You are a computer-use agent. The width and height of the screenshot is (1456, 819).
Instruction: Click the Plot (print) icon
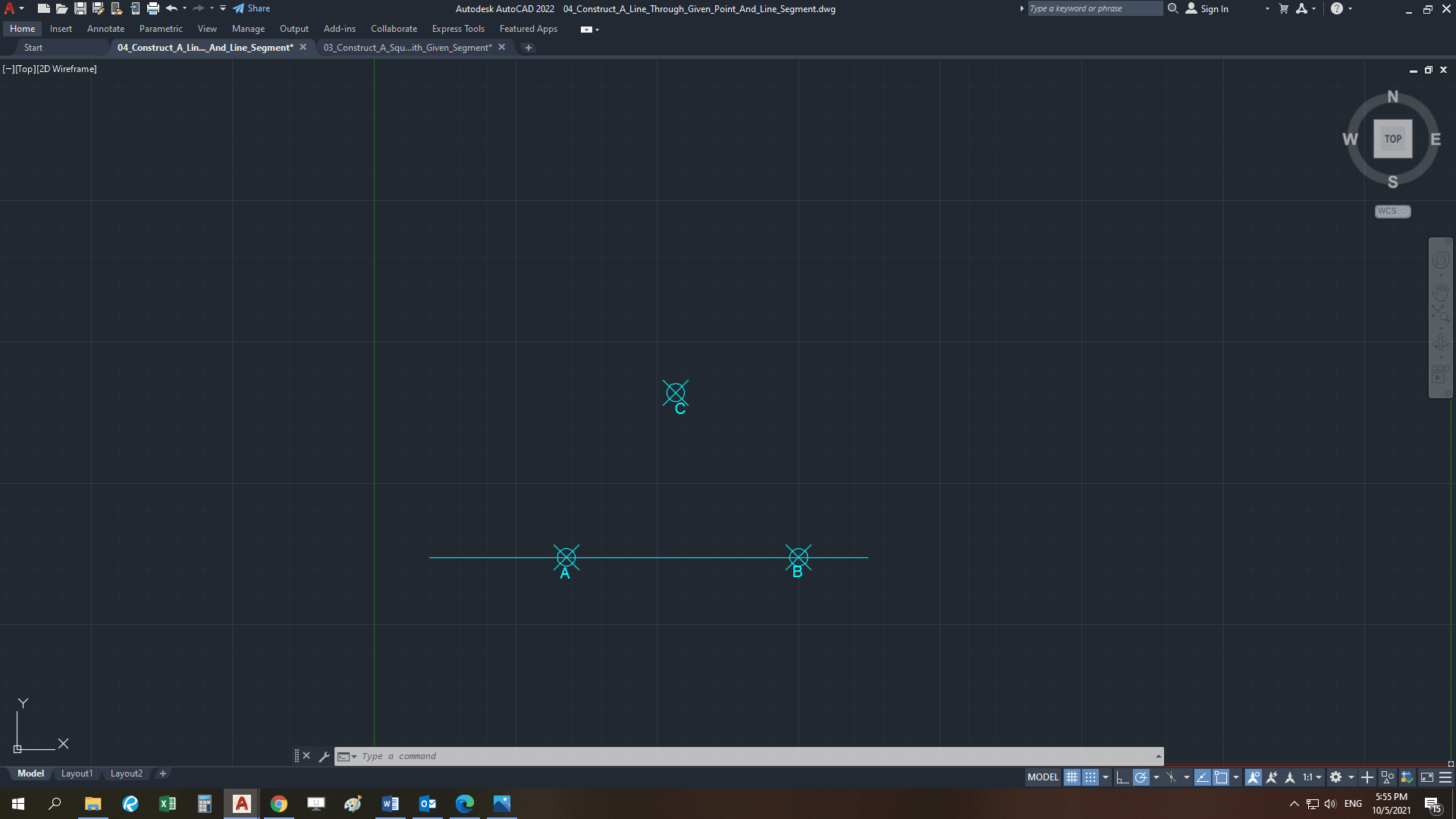(x=153, y=8)
